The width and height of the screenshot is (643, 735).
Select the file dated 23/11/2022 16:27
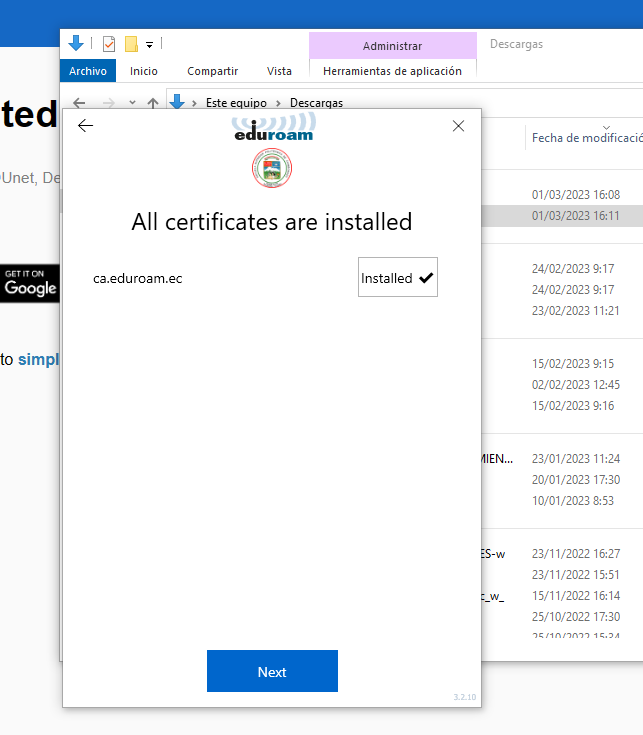576,554
